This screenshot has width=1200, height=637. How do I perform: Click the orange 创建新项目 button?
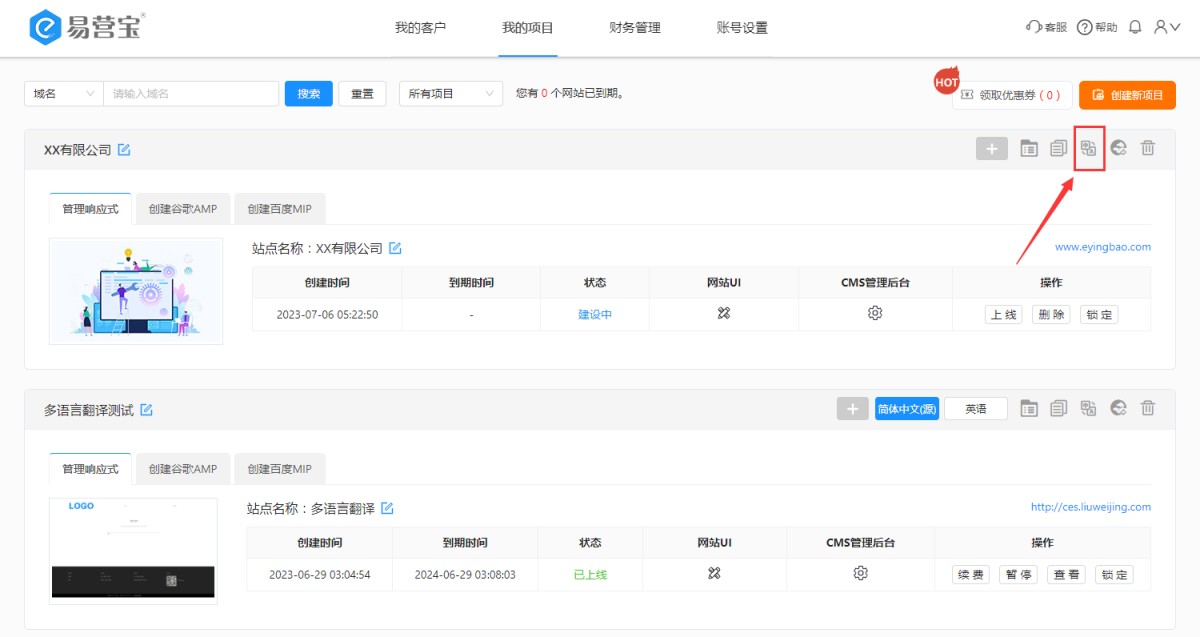[1127, 95]
